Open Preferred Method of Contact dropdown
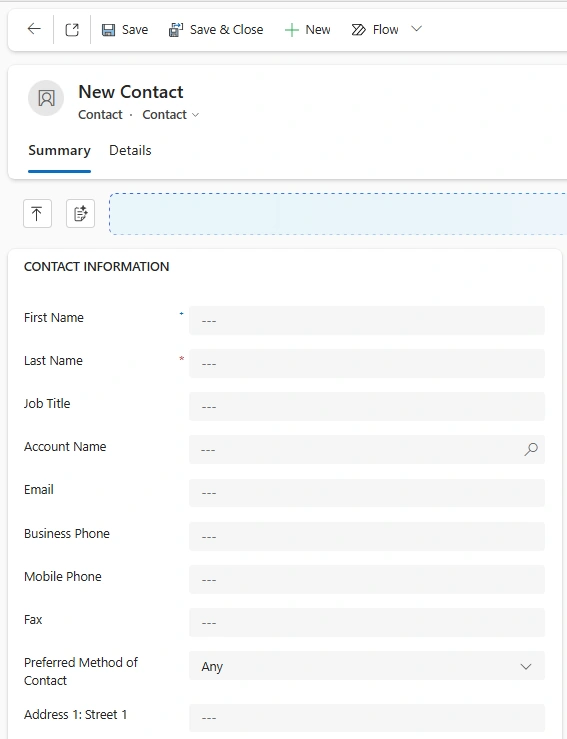This screenshot has height=739, width=567. [367, 666]
